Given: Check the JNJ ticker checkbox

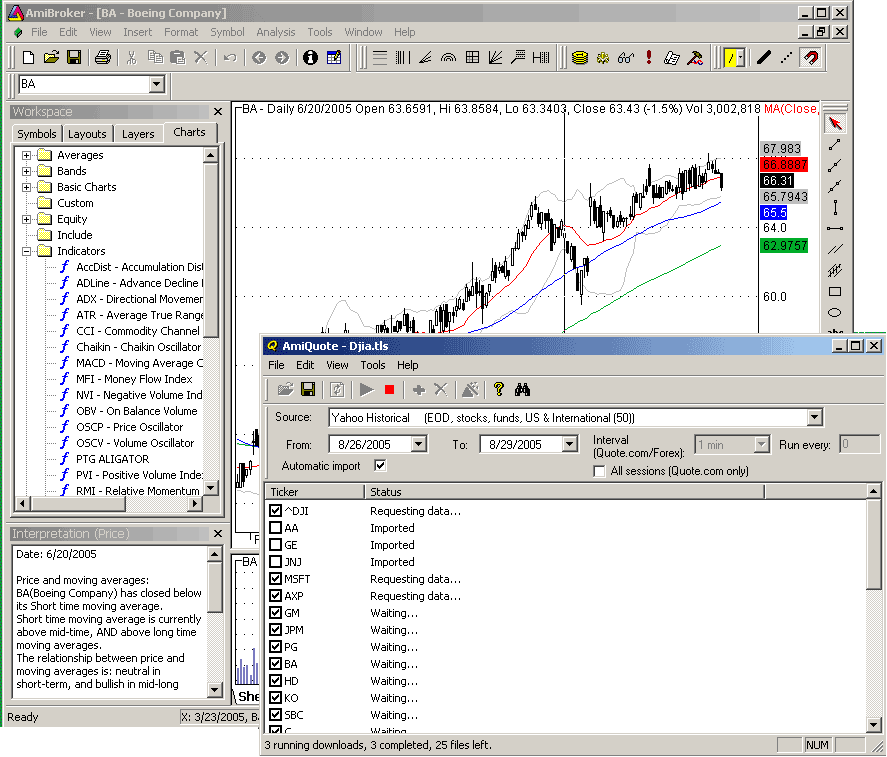Looking at the screenshot, I should click(275, 561).
